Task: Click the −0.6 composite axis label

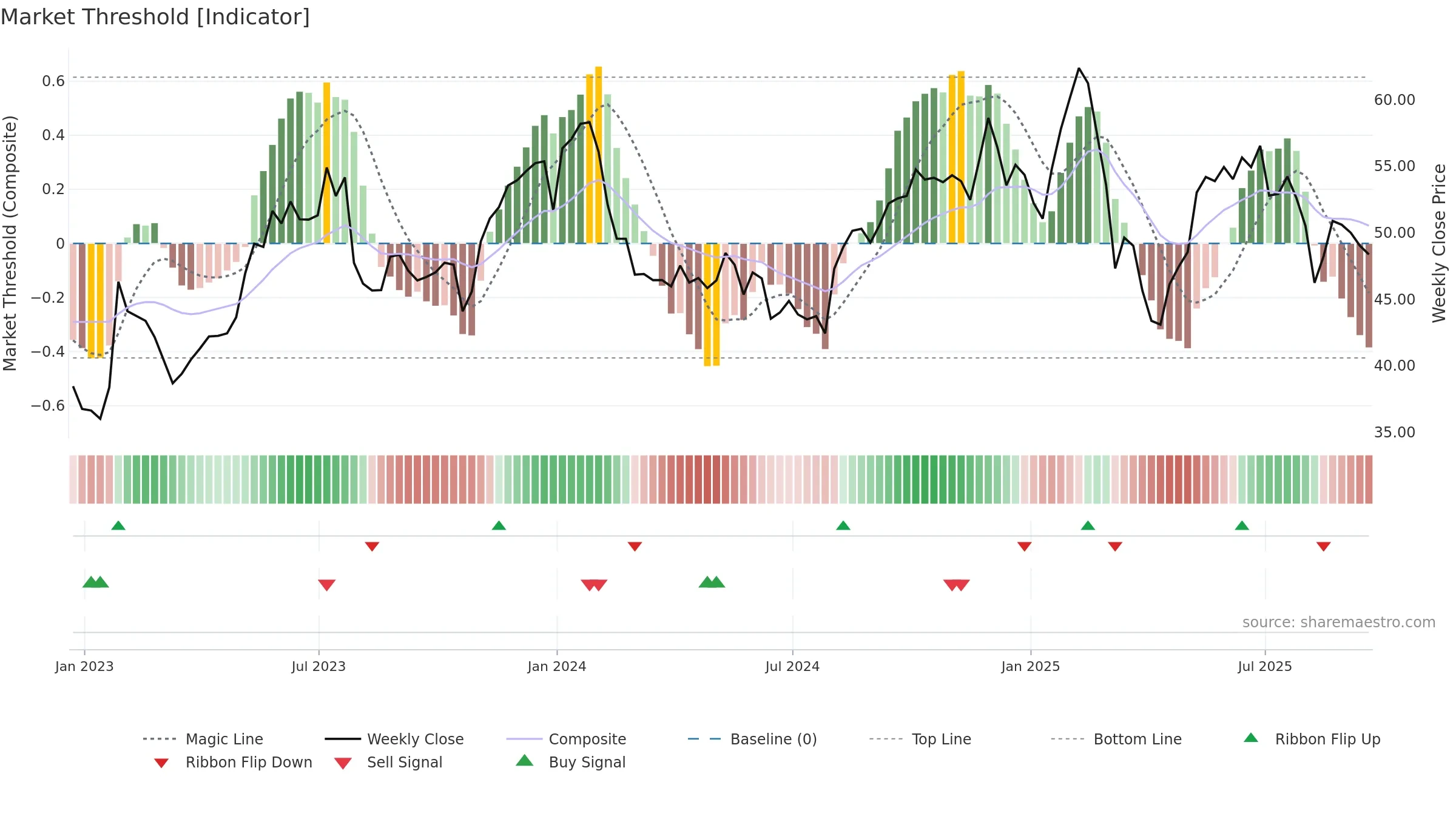Action: coord(48,405)
